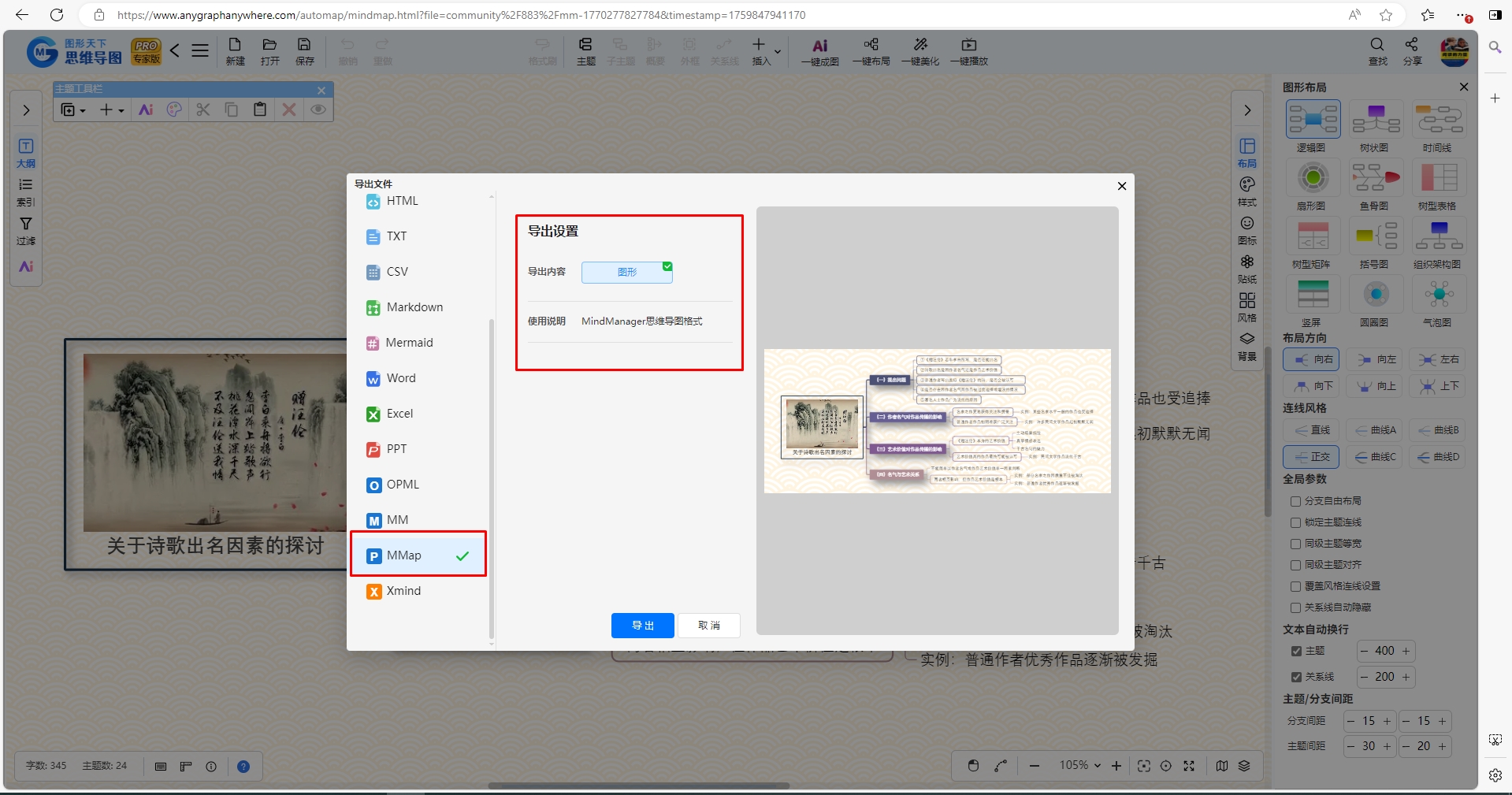Click the fullscreen icon in zoom bar
The image size is (1512, 795).
1189,766
